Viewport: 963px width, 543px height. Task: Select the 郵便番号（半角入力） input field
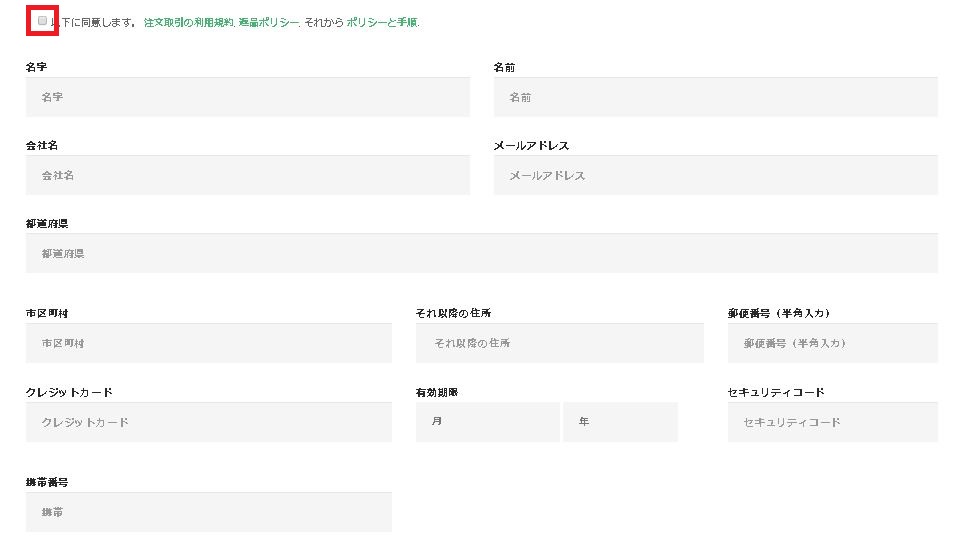(x=832, y=344)
